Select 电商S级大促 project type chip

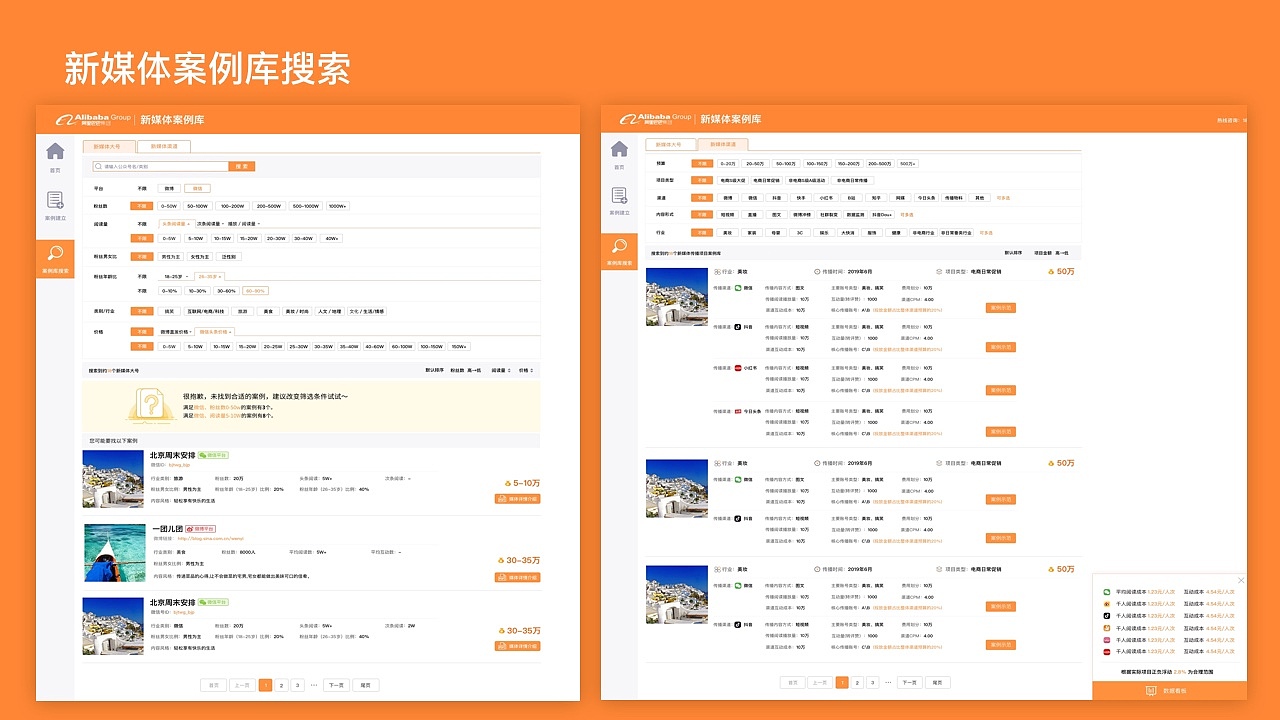tap(733, 180)
